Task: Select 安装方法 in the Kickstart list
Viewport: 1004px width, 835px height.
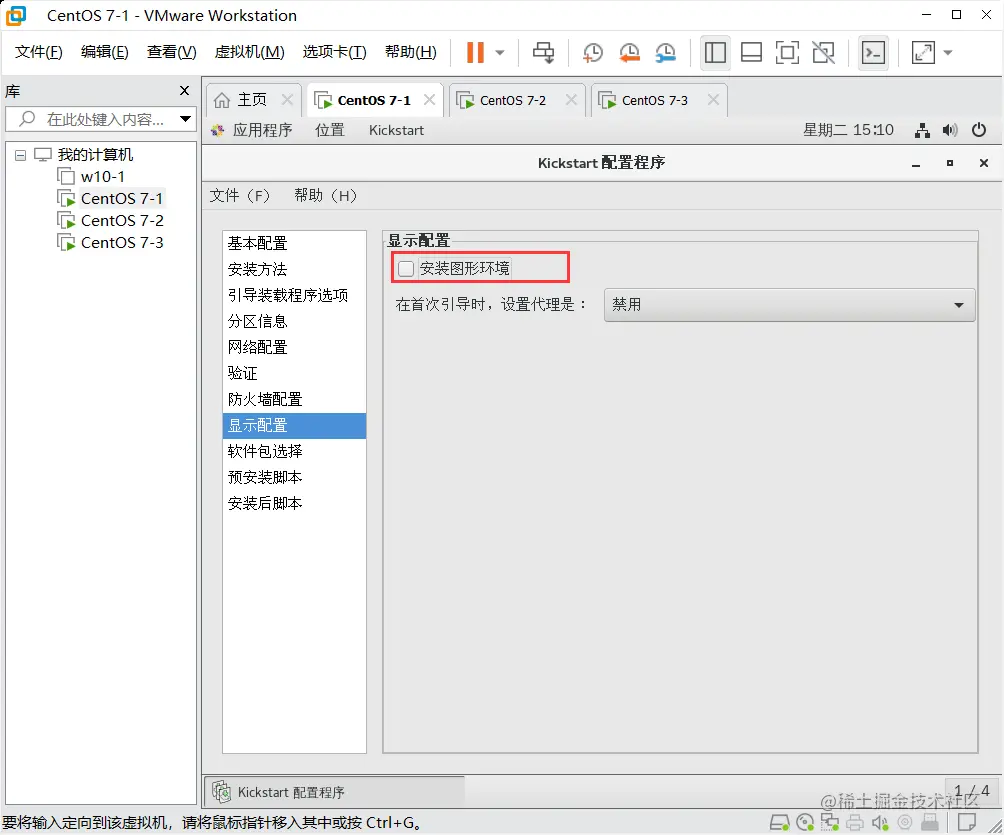Action: click(x=295, y=270)
